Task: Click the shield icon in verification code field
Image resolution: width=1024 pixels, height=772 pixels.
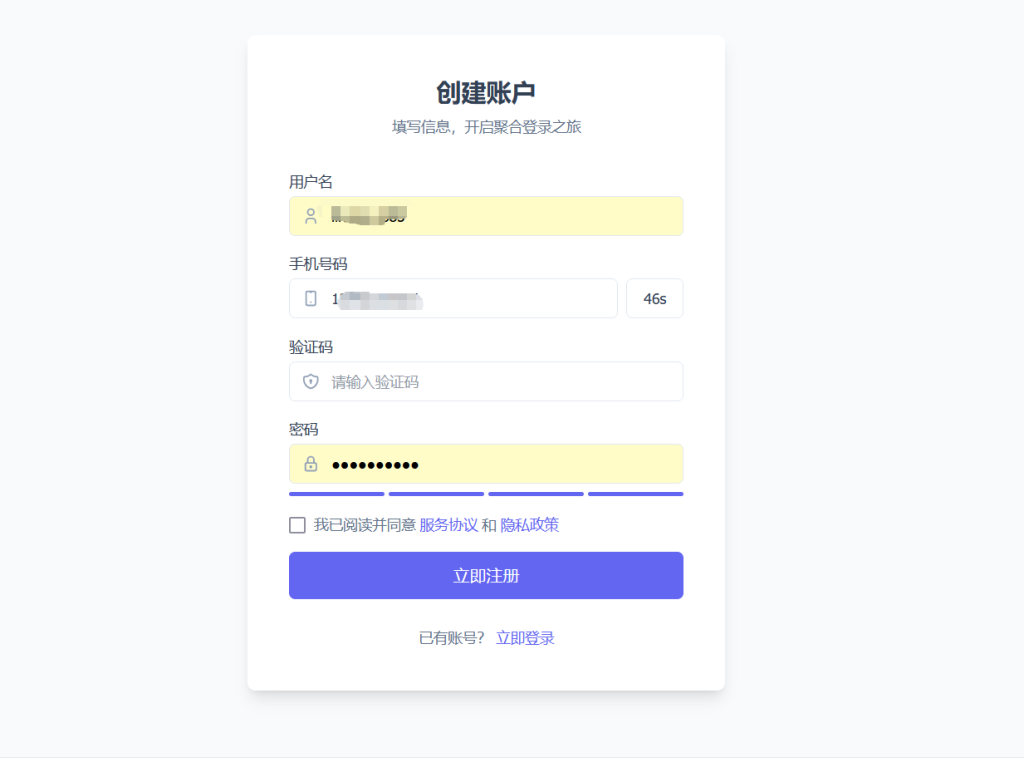Action: (x=311, y=381)
